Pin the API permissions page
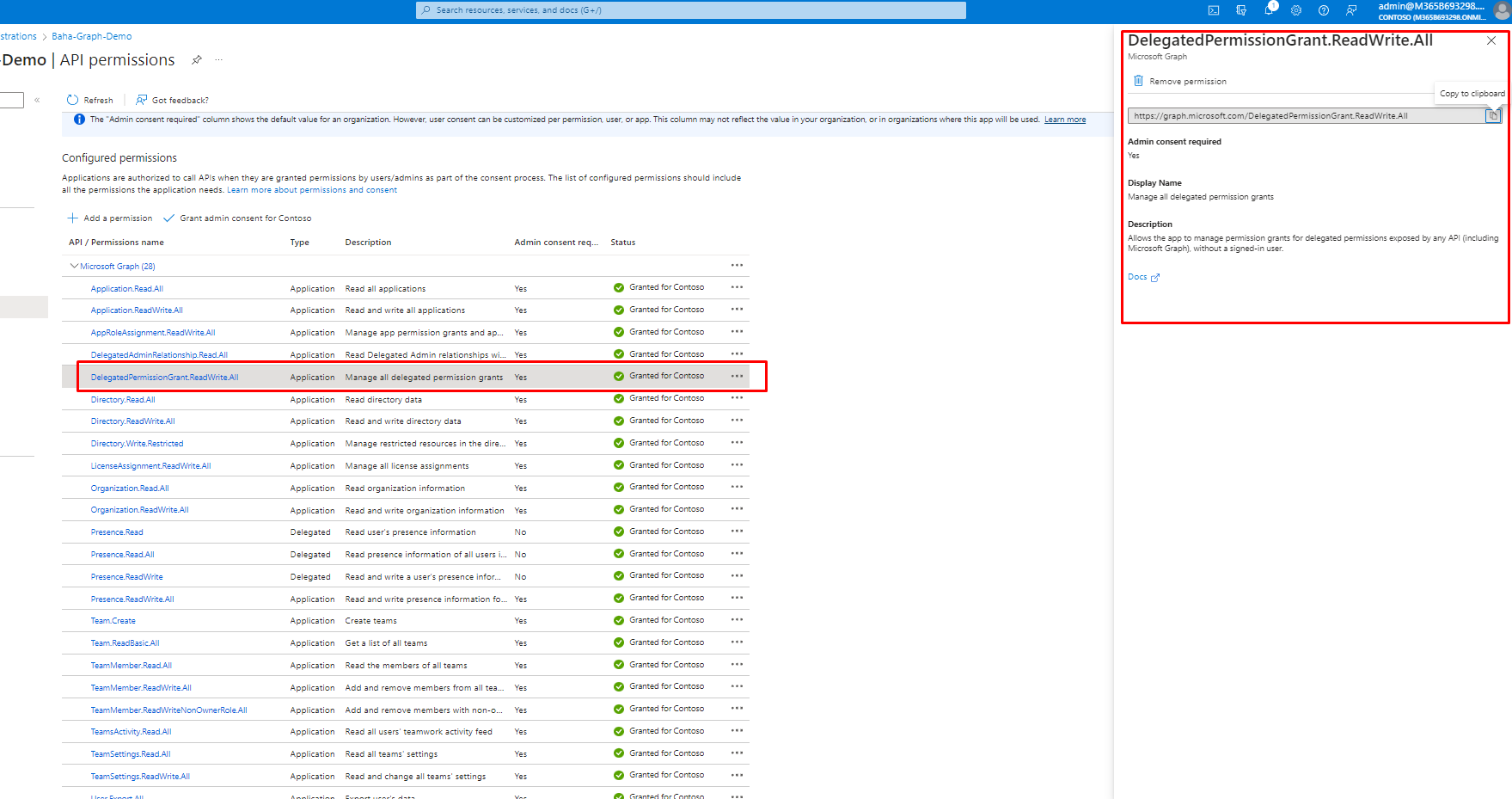Image resolution: width=1512 pixels, height=799 pixels. [196, 59]
